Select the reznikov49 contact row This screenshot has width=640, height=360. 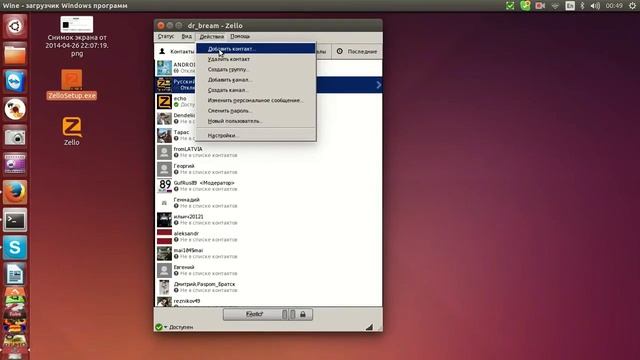(269, 302)
